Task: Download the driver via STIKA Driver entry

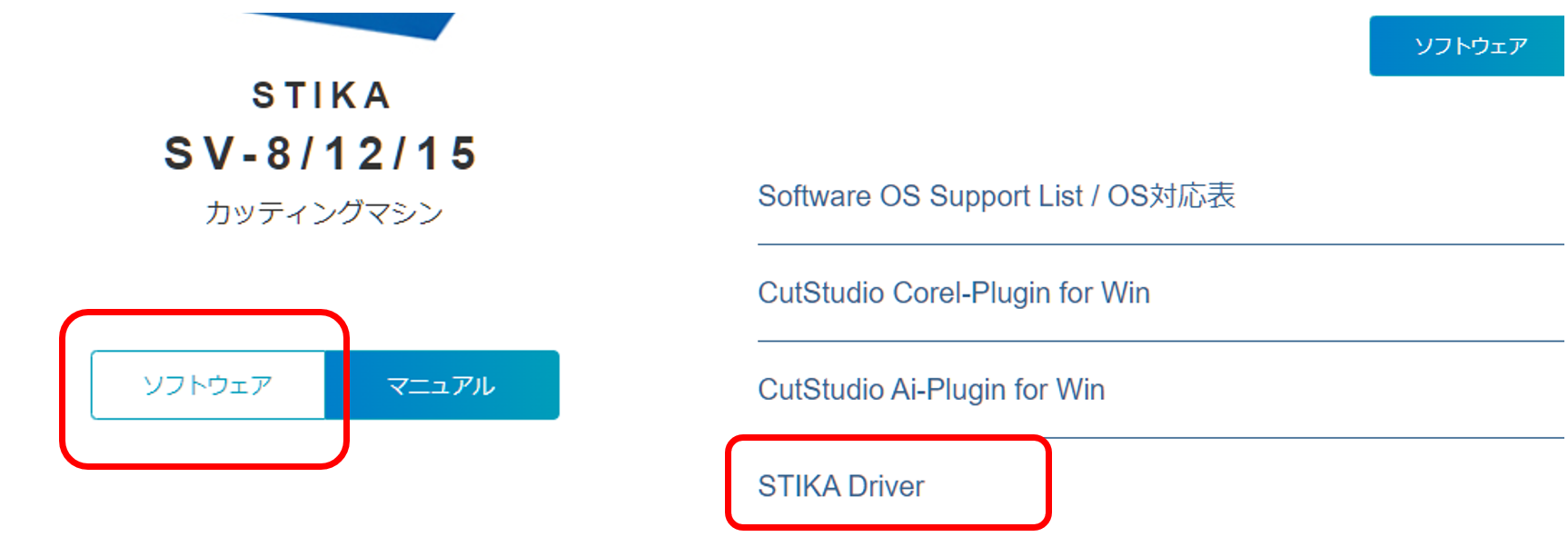Action: [x=841, y=486]
